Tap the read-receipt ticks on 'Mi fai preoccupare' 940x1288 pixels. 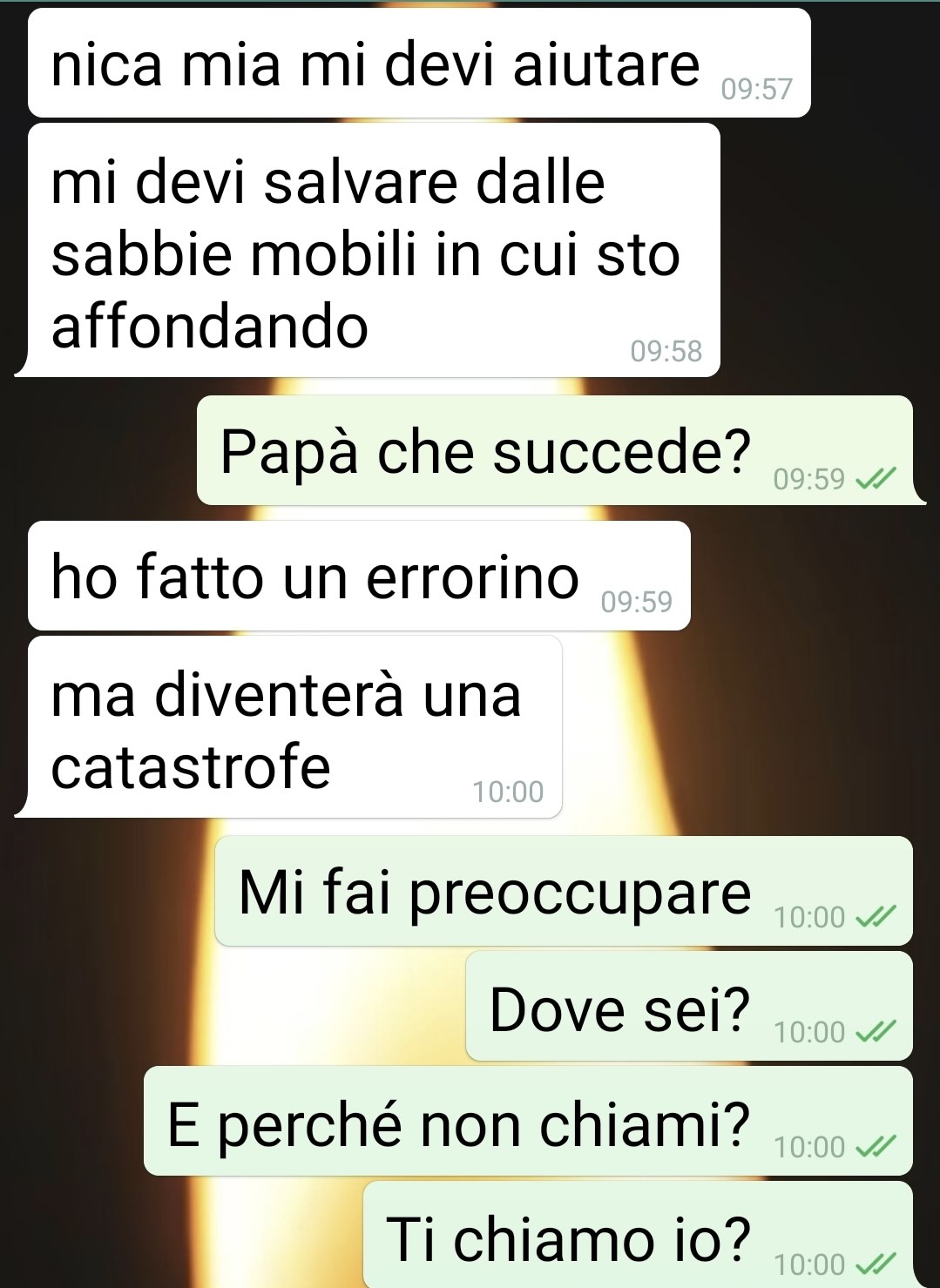click(876, 916)
